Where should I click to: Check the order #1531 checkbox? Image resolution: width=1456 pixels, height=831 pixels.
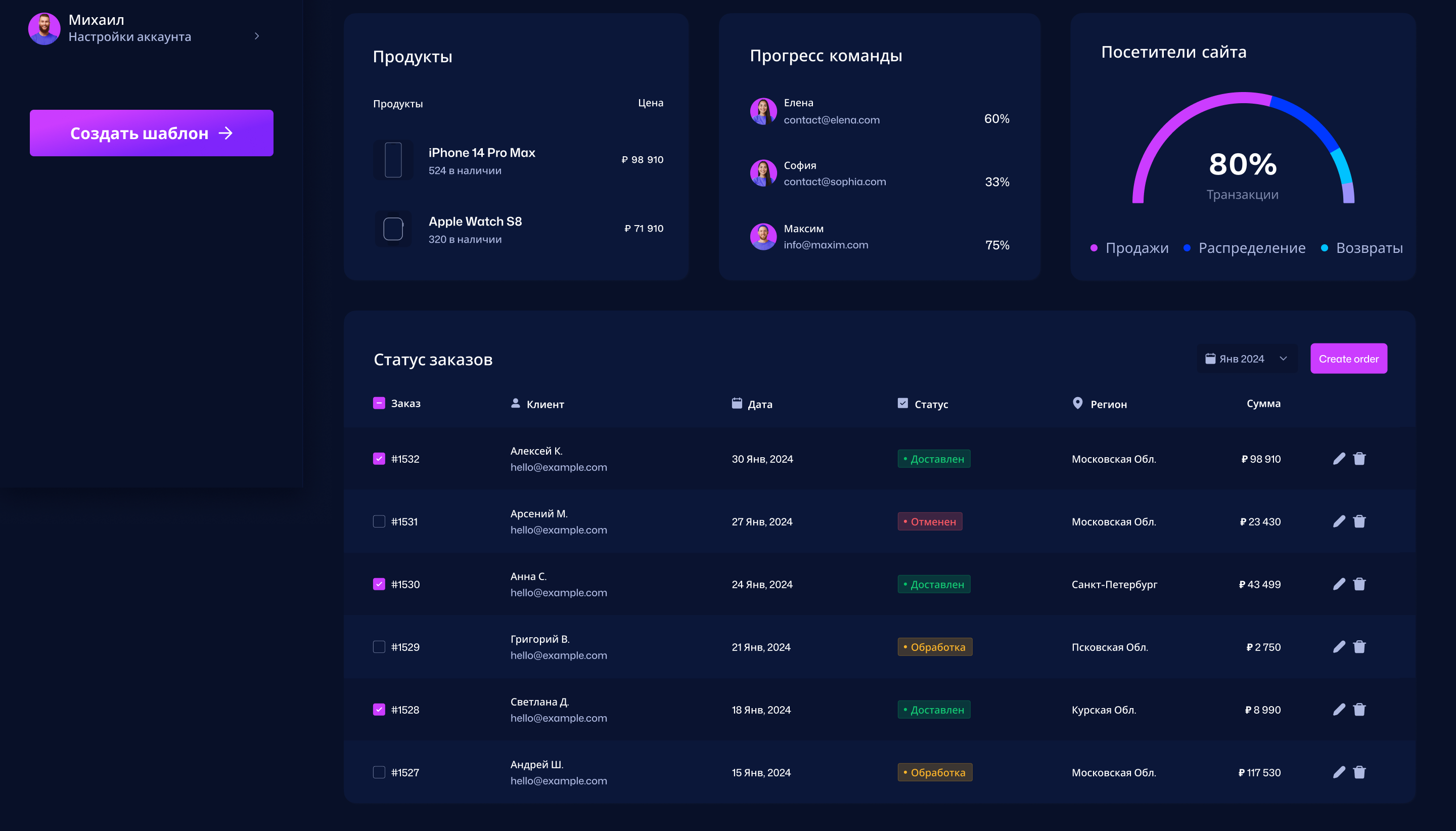click(379, 521)
